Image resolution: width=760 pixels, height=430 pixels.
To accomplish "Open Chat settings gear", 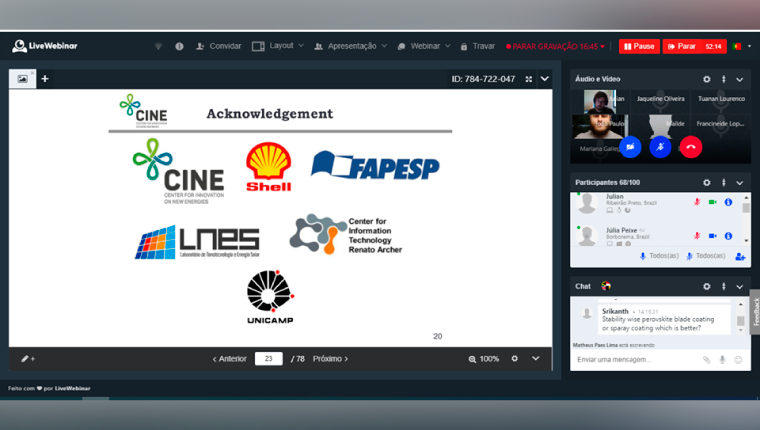I will (707, 287).
